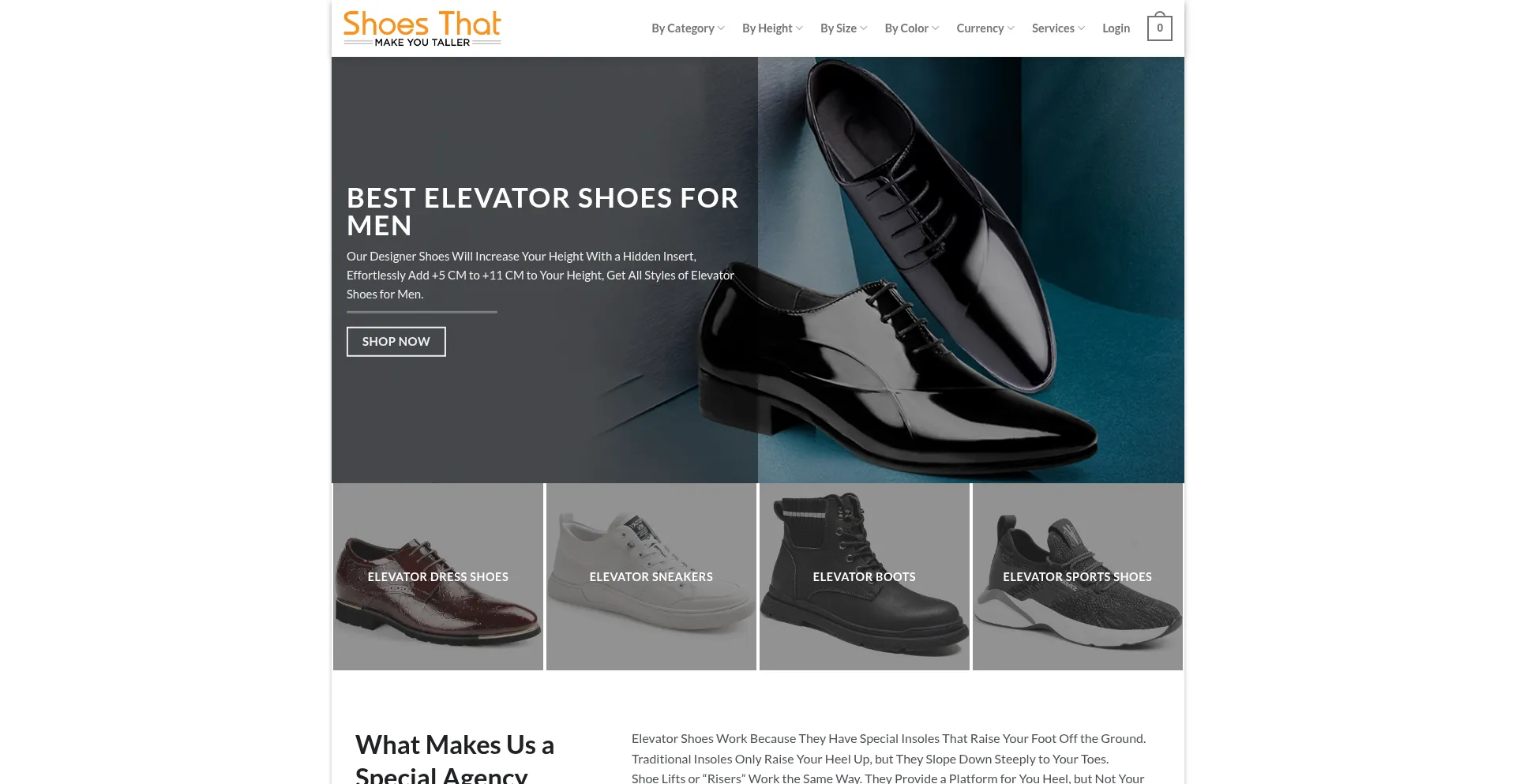The image size is (1516, 784).
Task: Click the Login link
Action: coord(1116,28)
